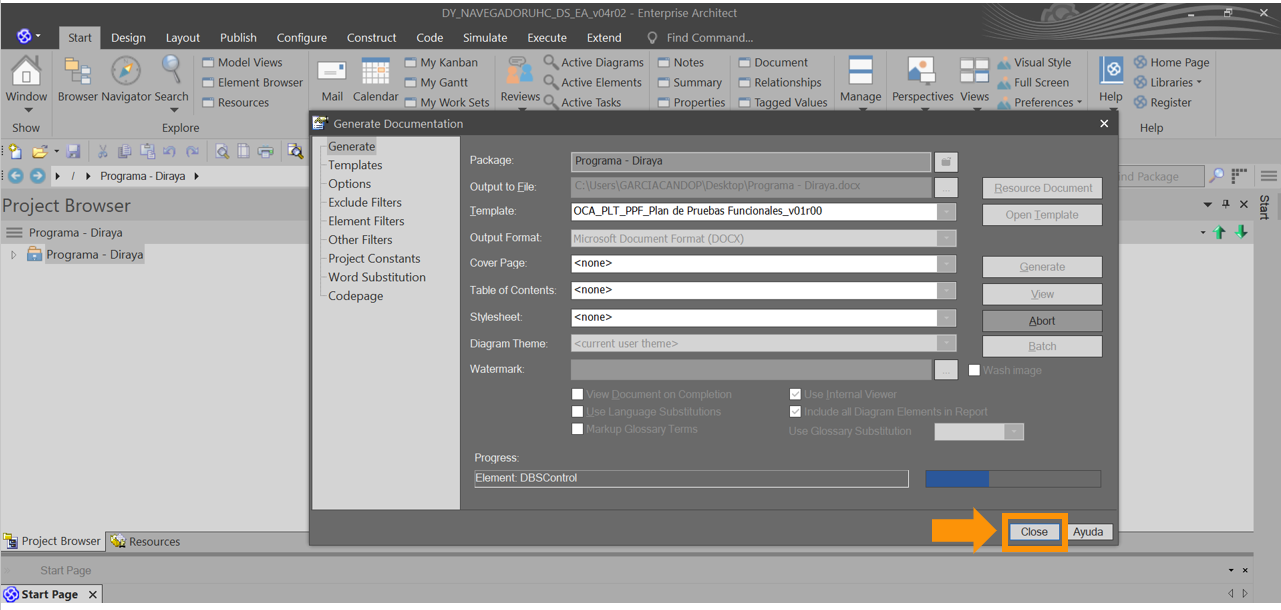Click the New file toolbar icon
Image resolution: width=1281 pixels, height=610 pixels.
15,152
